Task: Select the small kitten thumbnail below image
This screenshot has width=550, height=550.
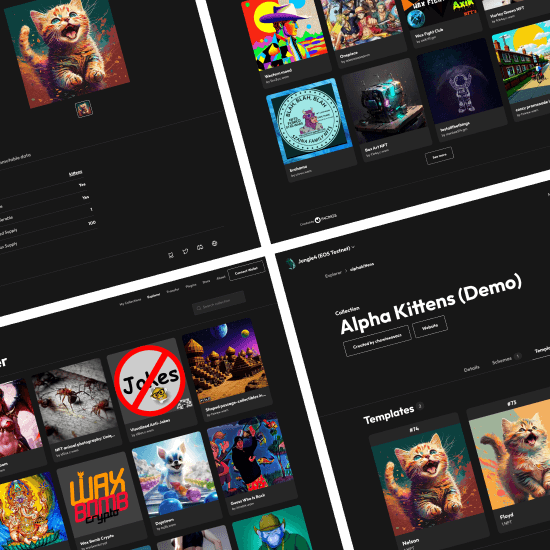Action: click(x=84, y=109)
